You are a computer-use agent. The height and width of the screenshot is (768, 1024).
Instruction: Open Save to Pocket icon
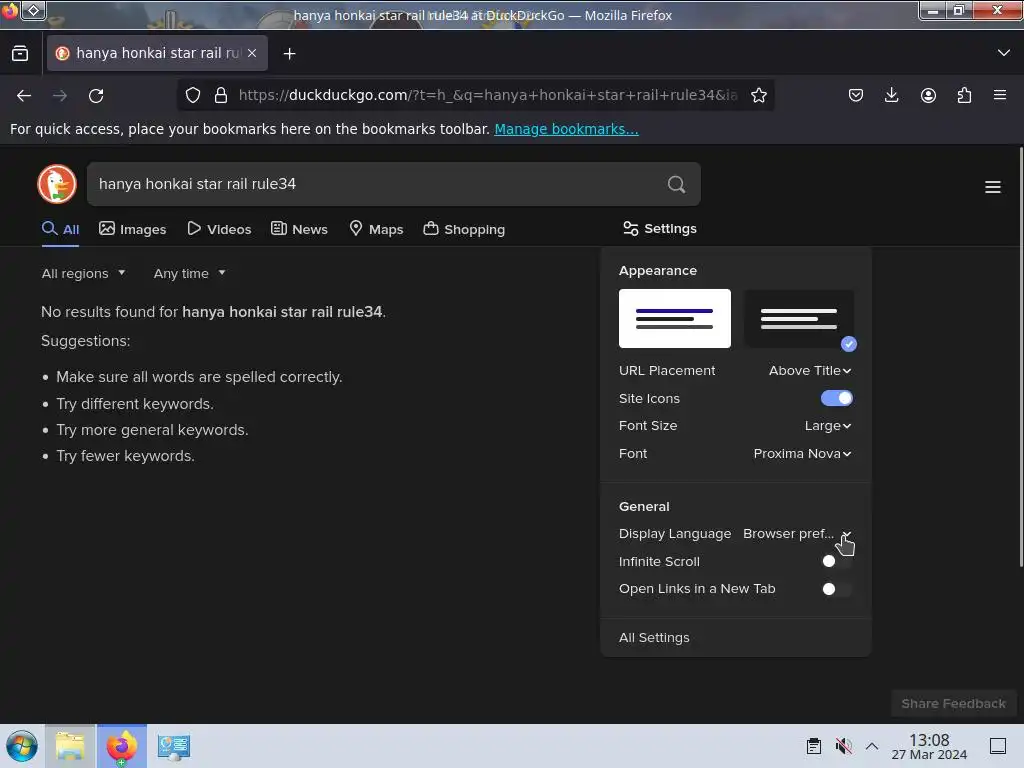tap(856, 95)
